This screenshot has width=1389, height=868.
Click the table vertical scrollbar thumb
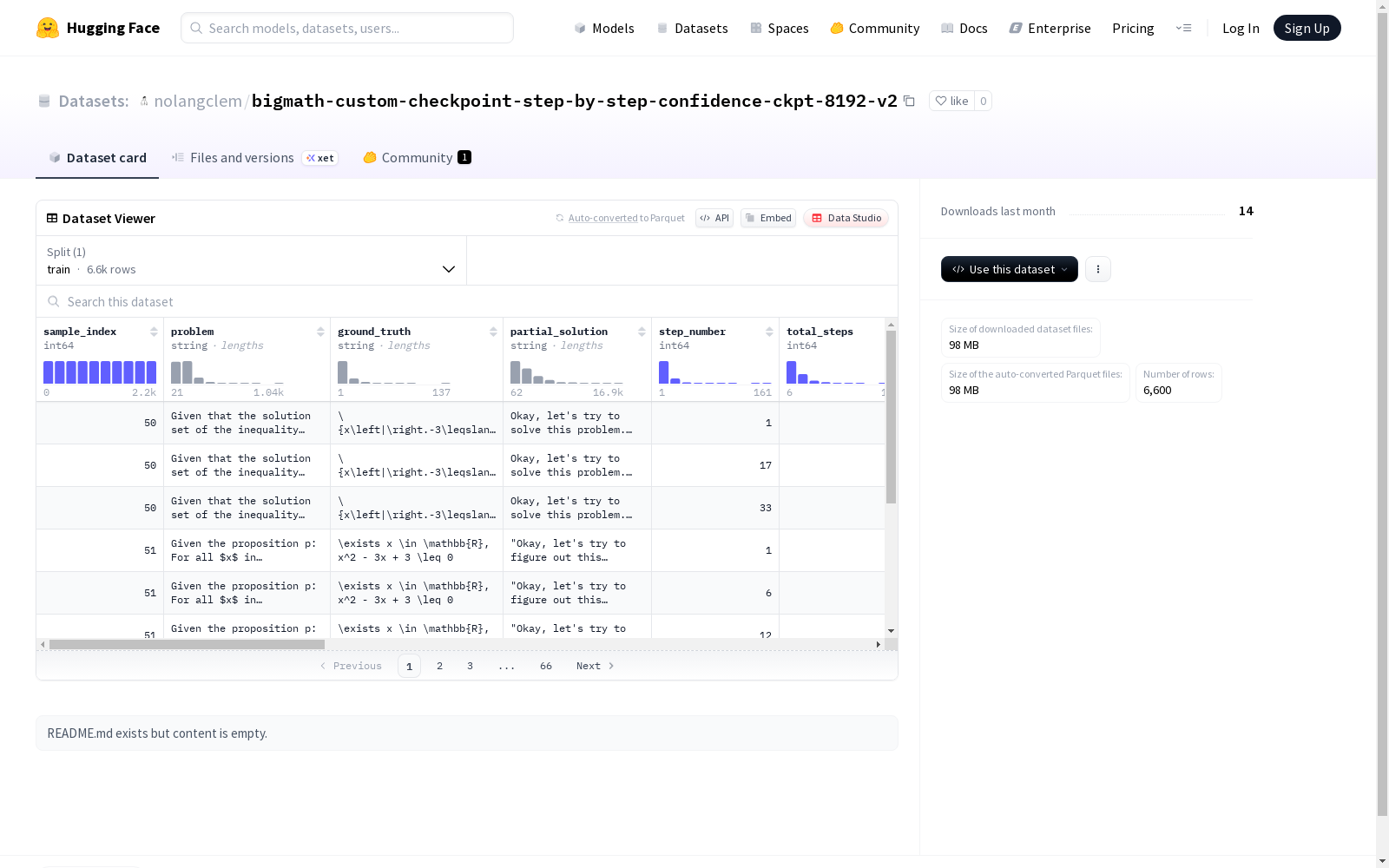(x=891, y=417)
